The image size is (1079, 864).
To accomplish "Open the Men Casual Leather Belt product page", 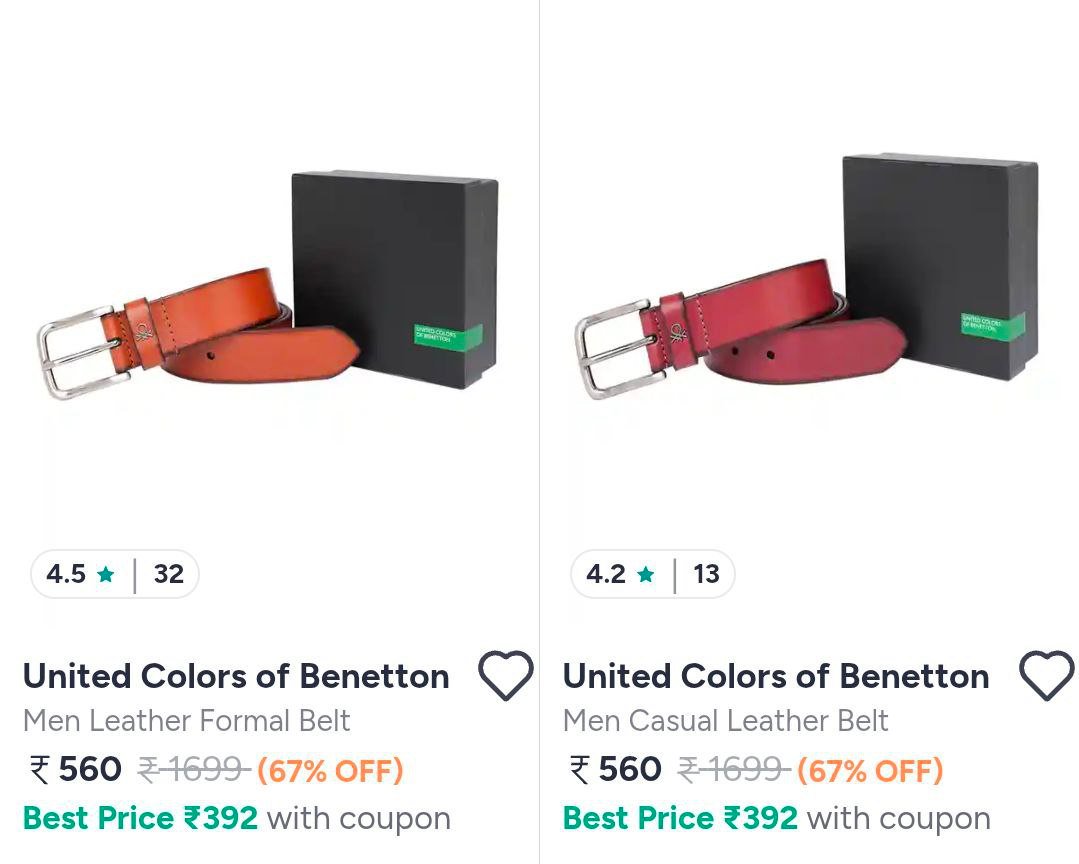I will point(726,720).
